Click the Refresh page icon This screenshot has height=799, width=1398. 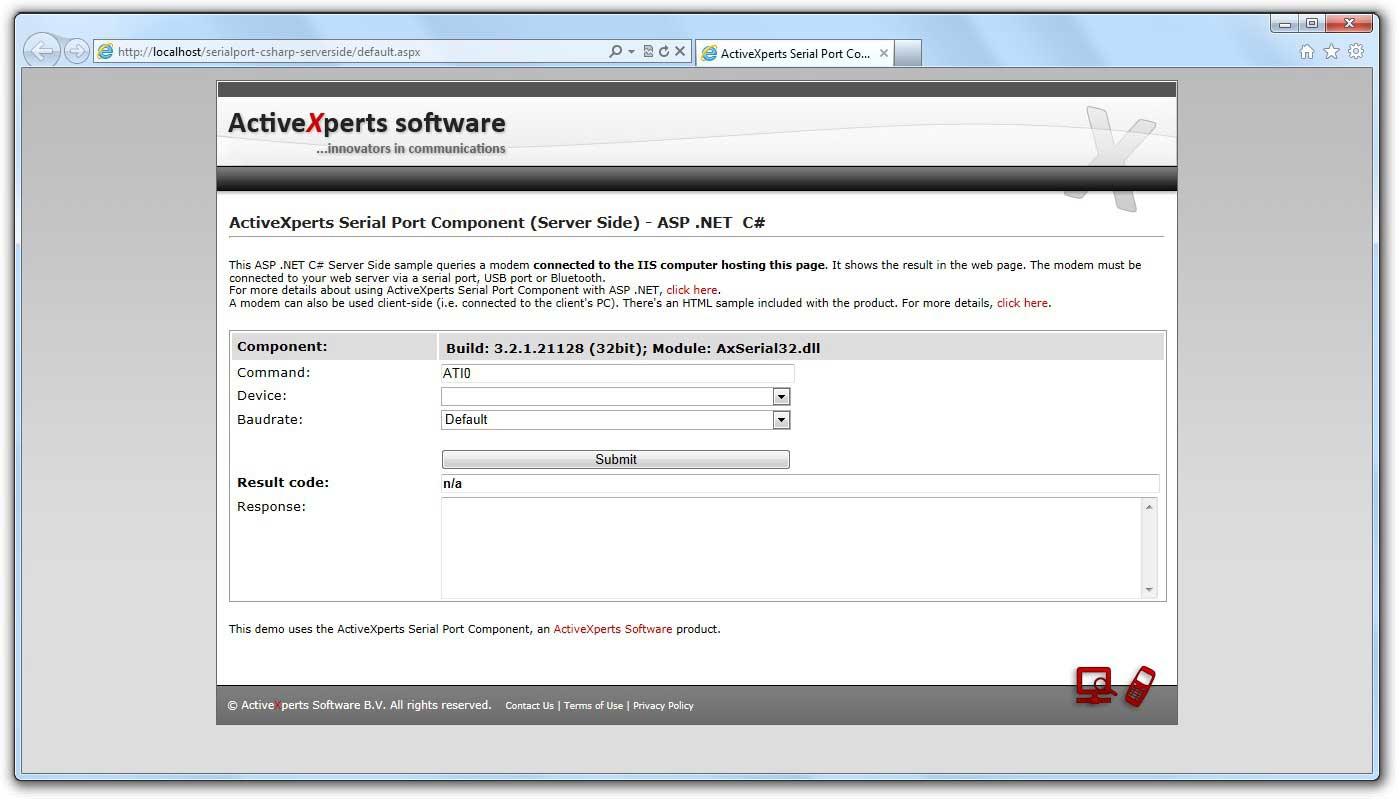point(663,52)
